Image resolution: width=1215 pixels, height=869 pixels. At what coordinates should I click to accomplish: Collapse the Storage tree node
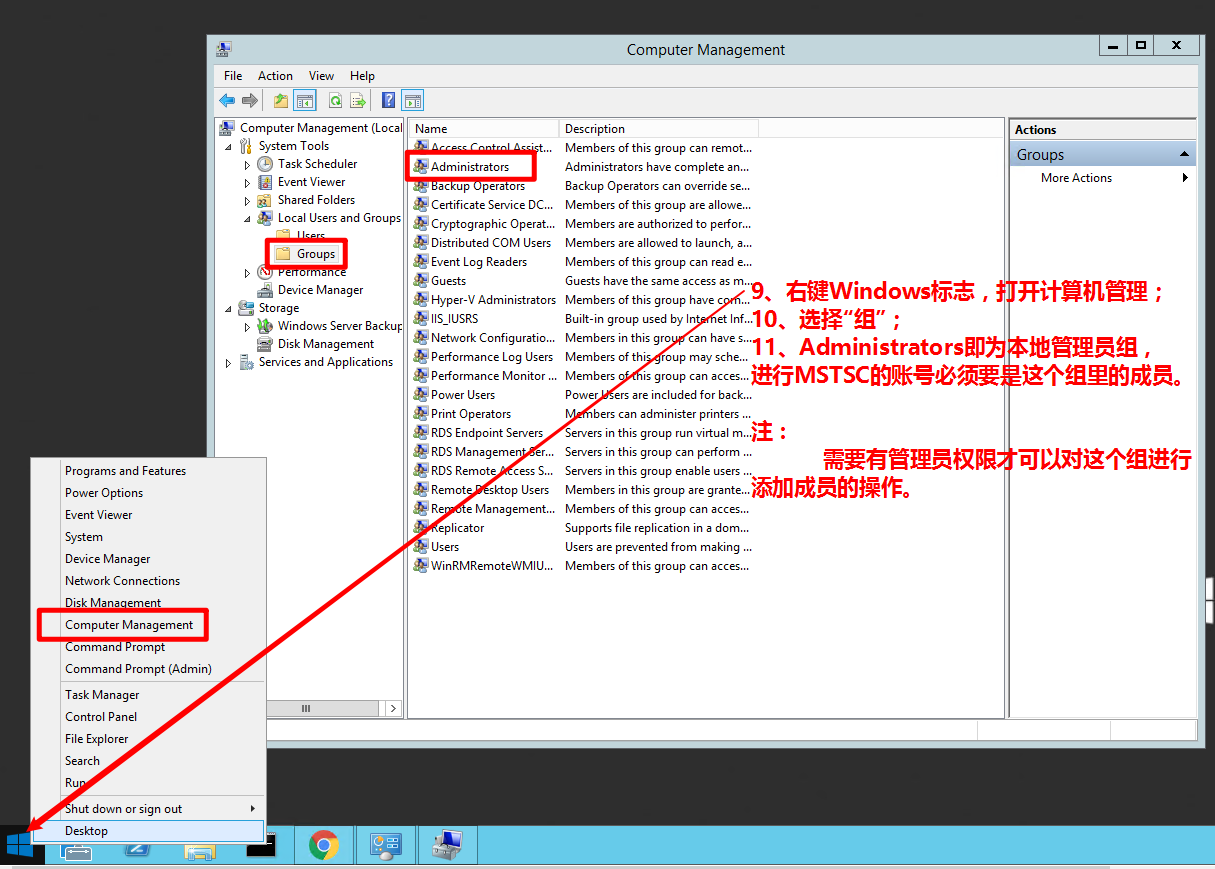pos(229,309)
